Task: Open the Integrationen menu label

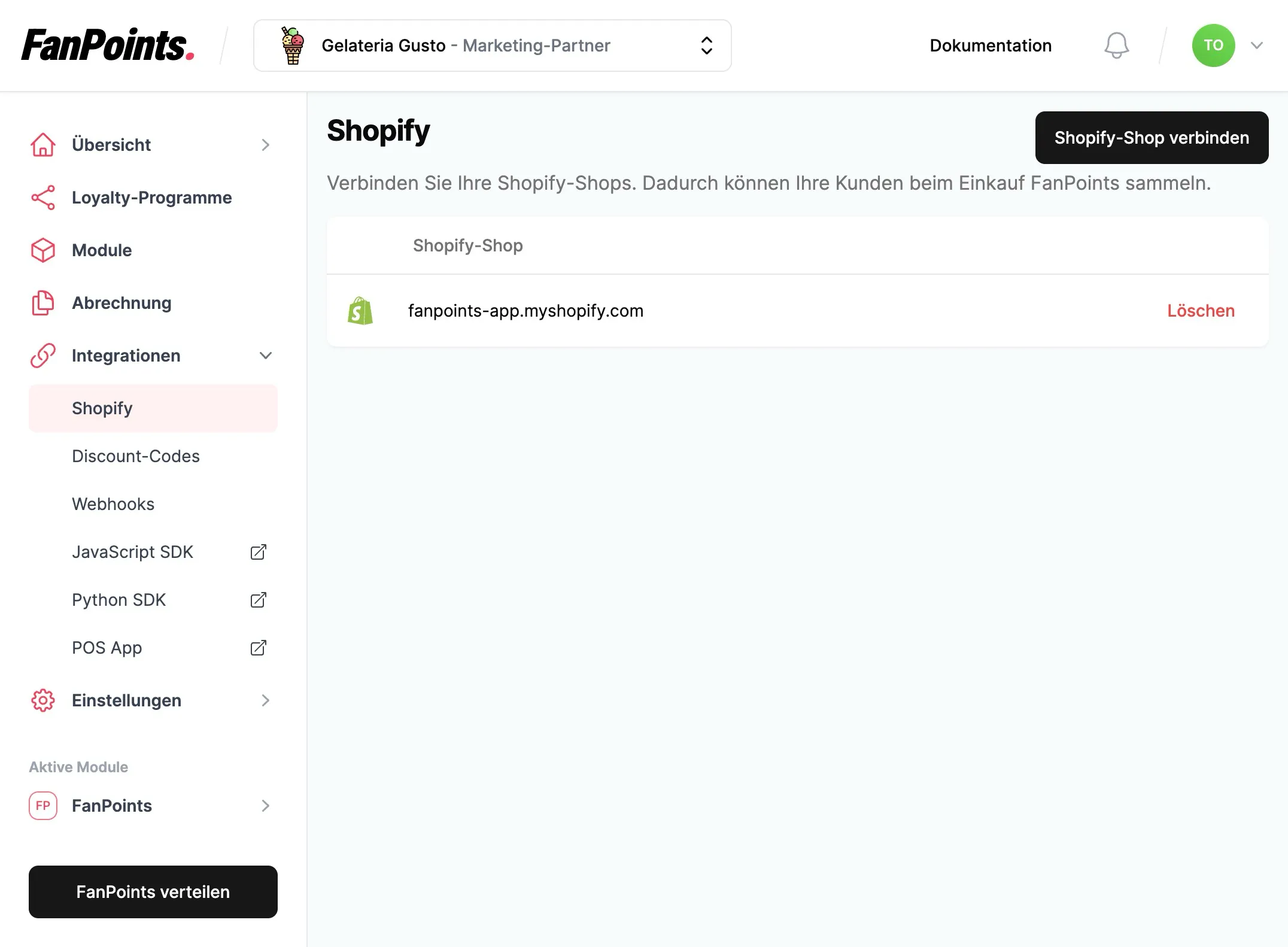Action: pyautogui.click(x=126, y=356)
